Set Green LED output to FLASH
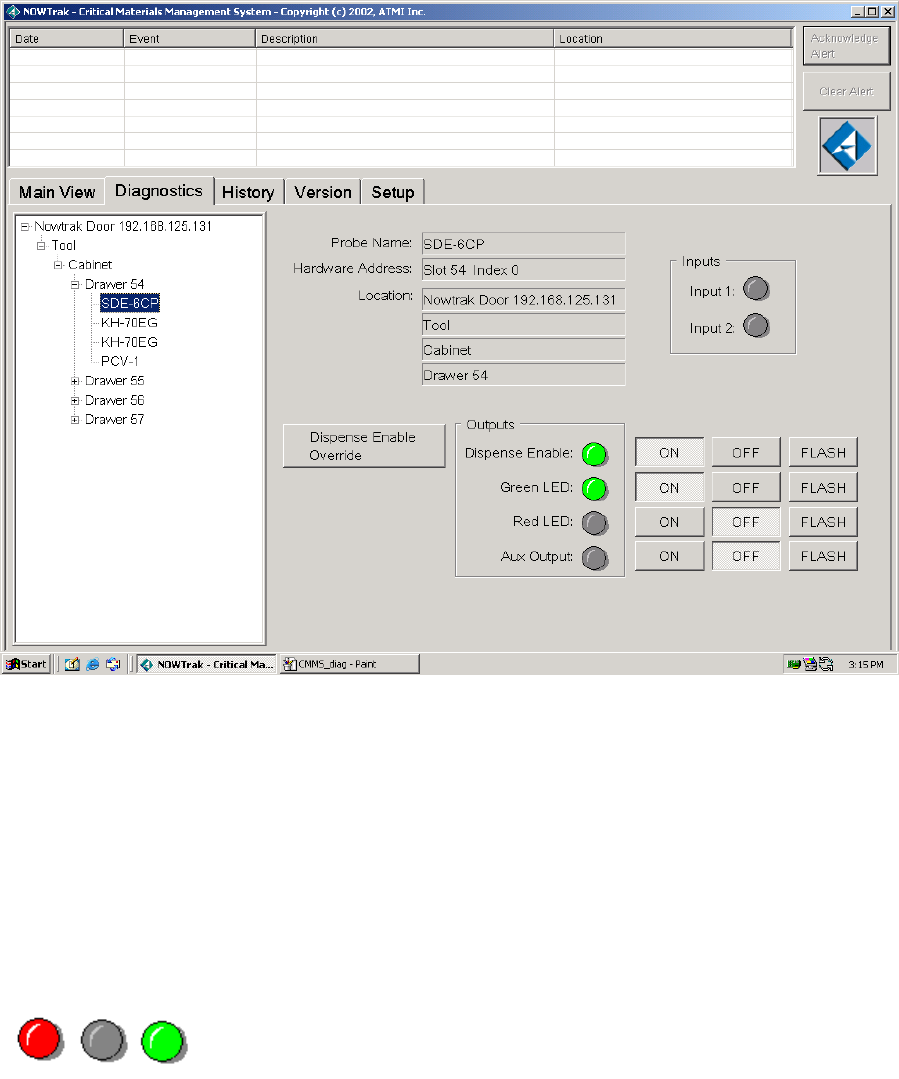Image resolution: width=899 pixels, height=1079 pixels. pyautogui.click(x=823, y=487)
